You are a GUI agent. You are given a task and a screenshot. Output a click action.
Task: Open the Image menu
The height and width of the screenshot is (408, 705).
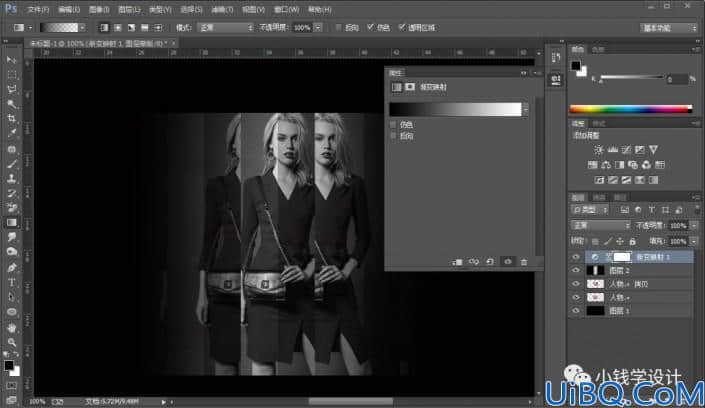pyautogui.click(x=99, y=9)
